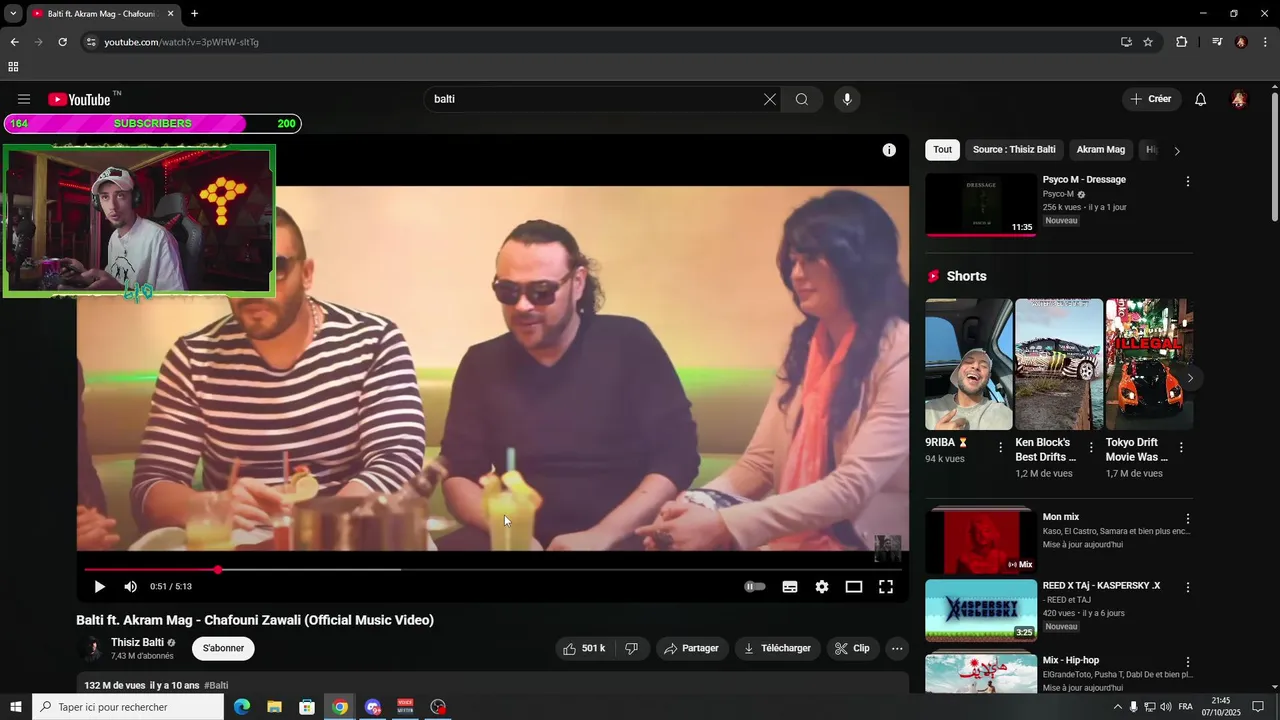Open the YouTube guide hamburger menu

click(x=24, y=99)
